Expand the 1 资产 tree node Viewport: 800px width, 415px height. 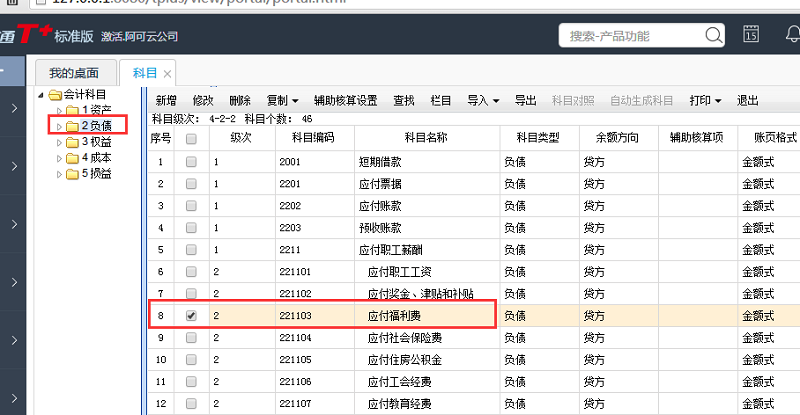59,111
